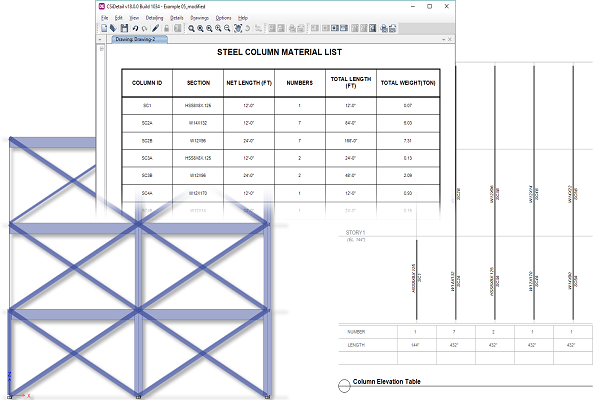
Task: Open the File menu
Action: point(104,18)
